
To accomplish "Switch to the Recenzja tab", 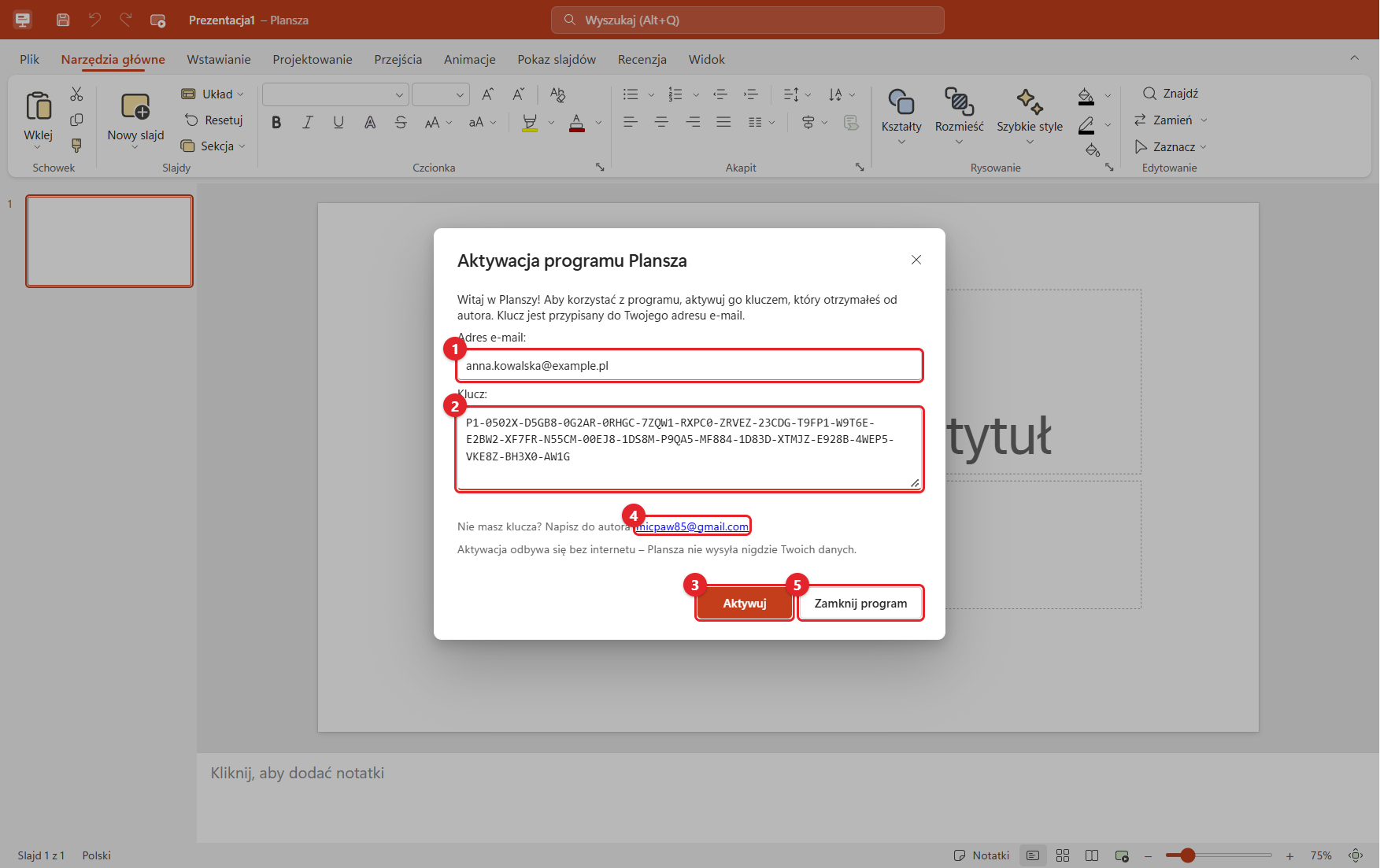I will [642, 59].
